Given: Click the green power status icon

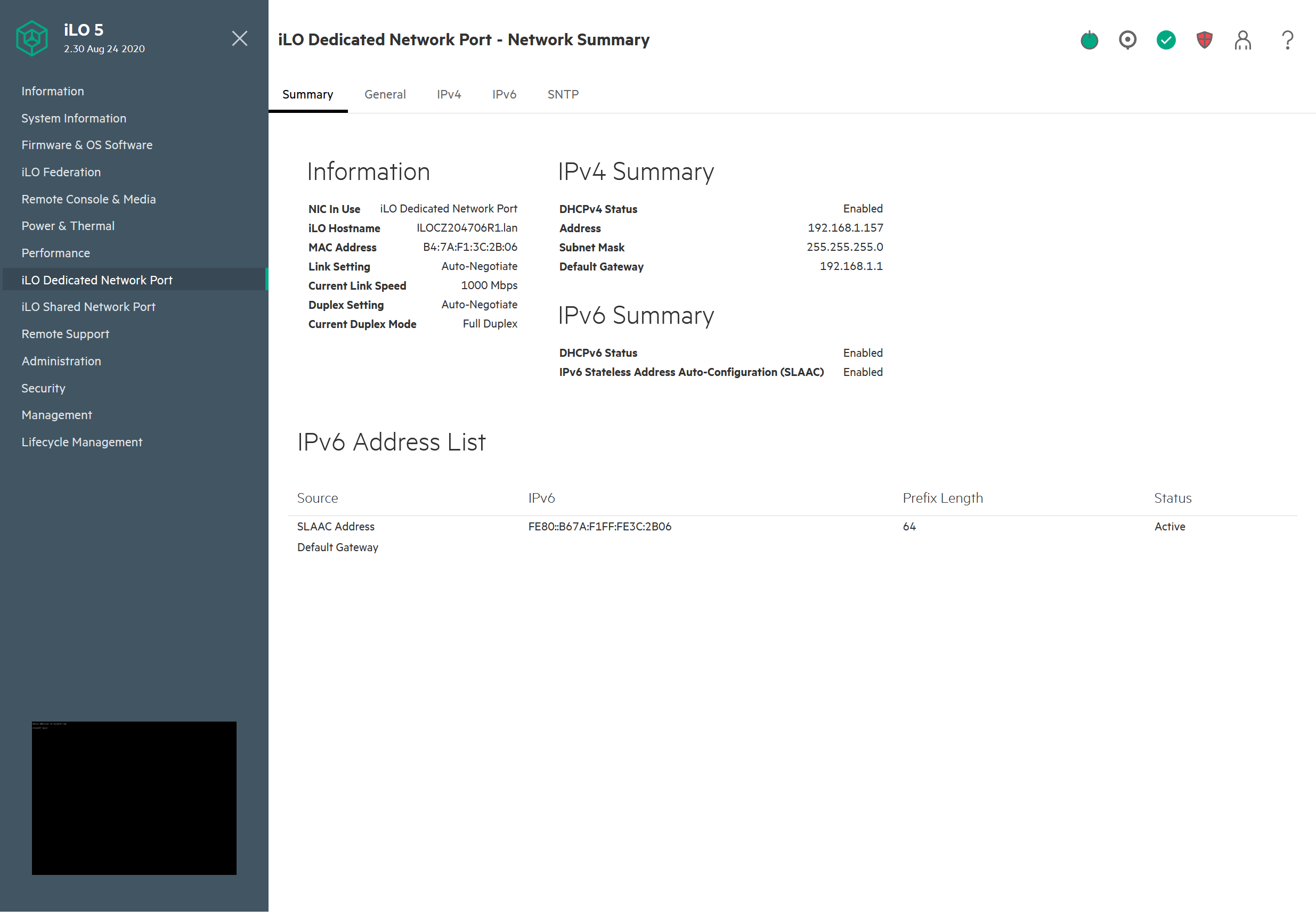Looking at the screenshot, I should (1089, 40).
